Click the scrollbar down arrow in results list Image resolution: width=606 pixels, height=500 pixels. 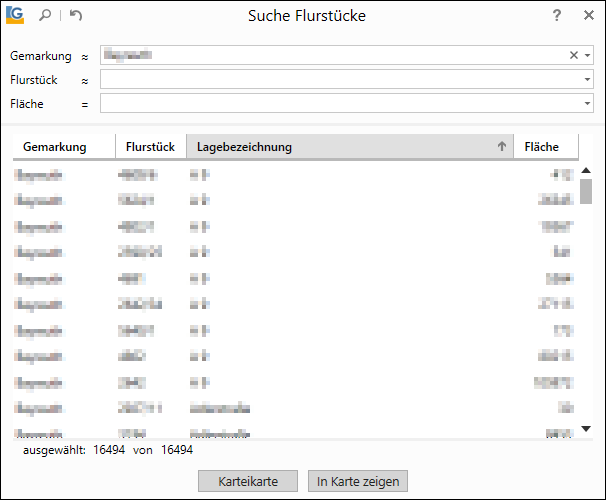(587, 429)
